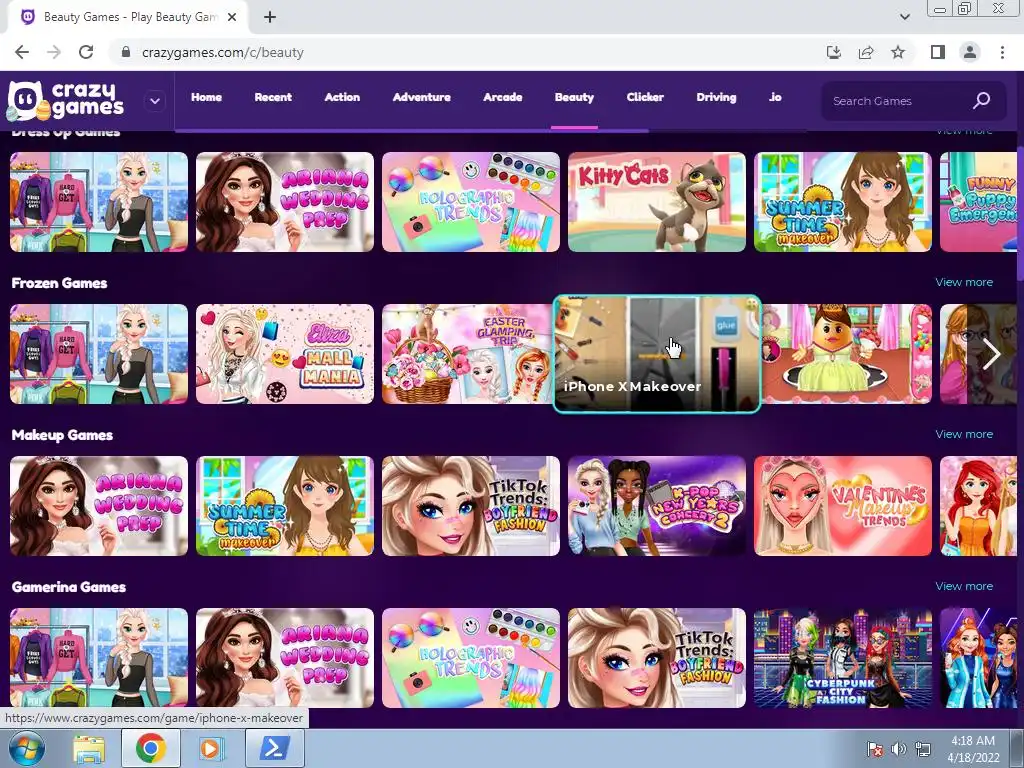Select the Adventure category

click(422, 97)
